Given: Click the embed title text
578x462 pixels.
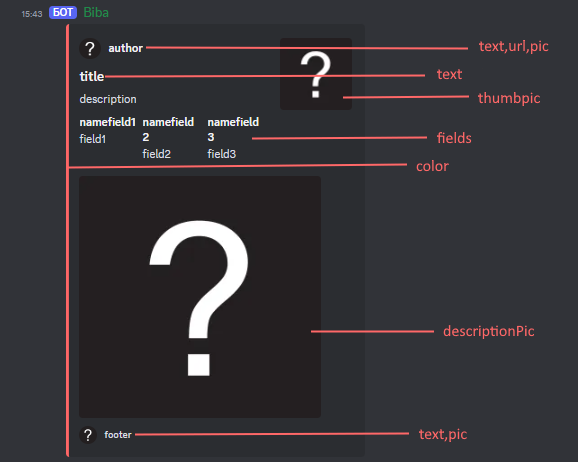Looking at the screenshot, I should tap(92, 76).
